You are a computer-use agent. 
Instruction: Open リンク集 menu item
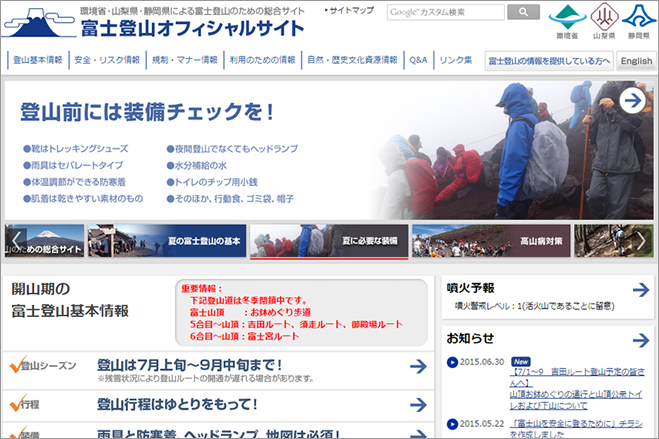[456, 60]
